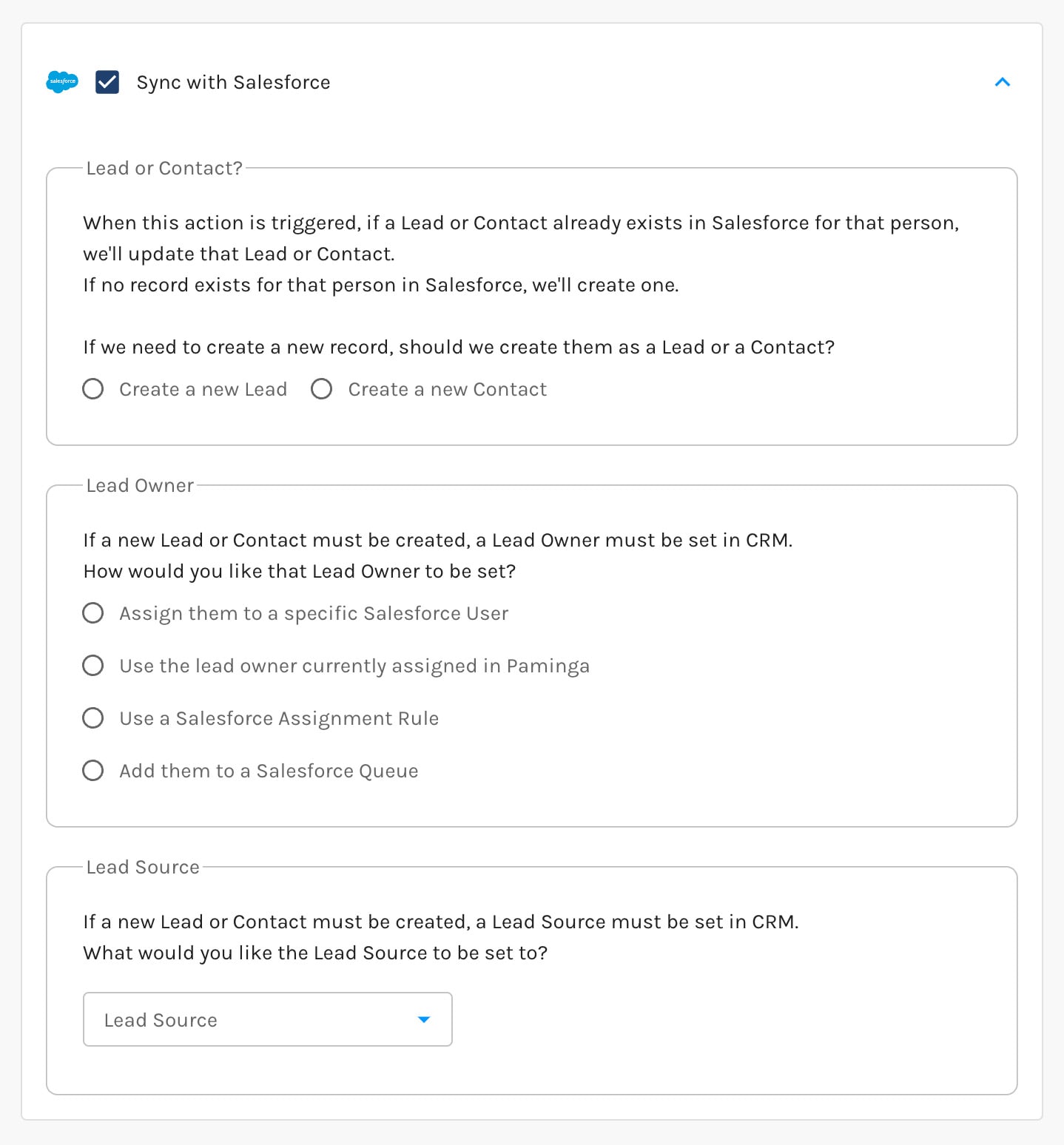Click the "Add them to a Salesforce Queue" label text
Image resolution: width=1064 pixels, height=1145 pixels.
(269, 771)
